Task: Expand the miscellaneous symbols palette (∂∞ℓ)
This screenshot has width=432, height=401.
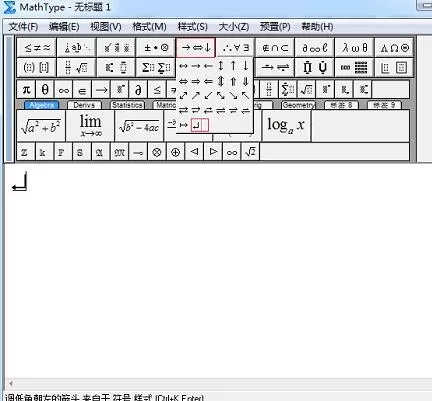Action: pos(315,48)
